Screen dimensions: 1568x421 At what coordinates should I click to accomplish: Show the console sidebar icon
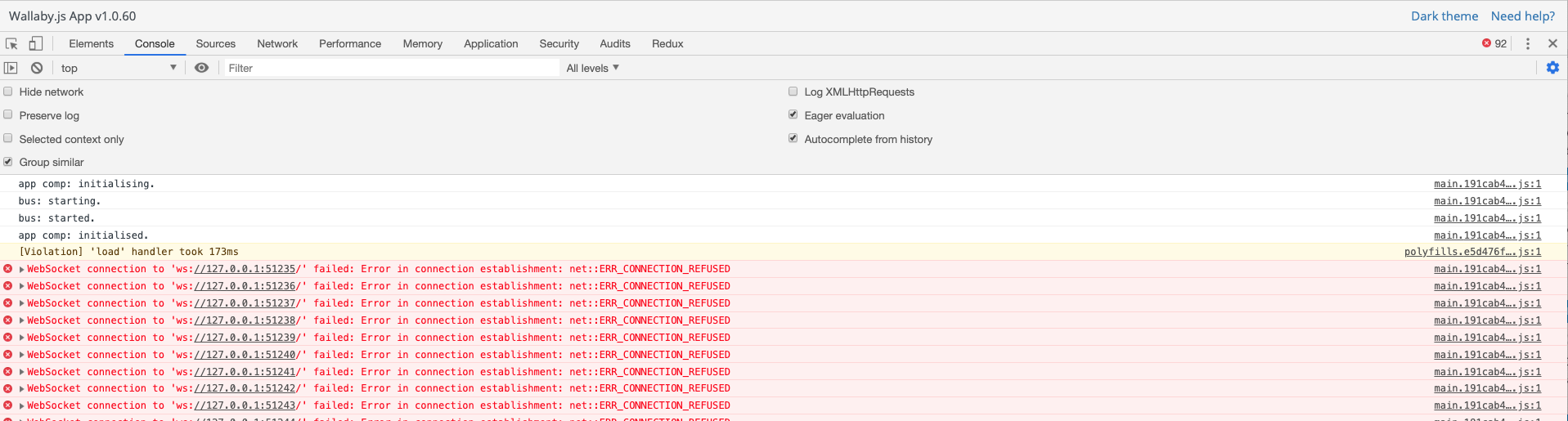point(11,68)
